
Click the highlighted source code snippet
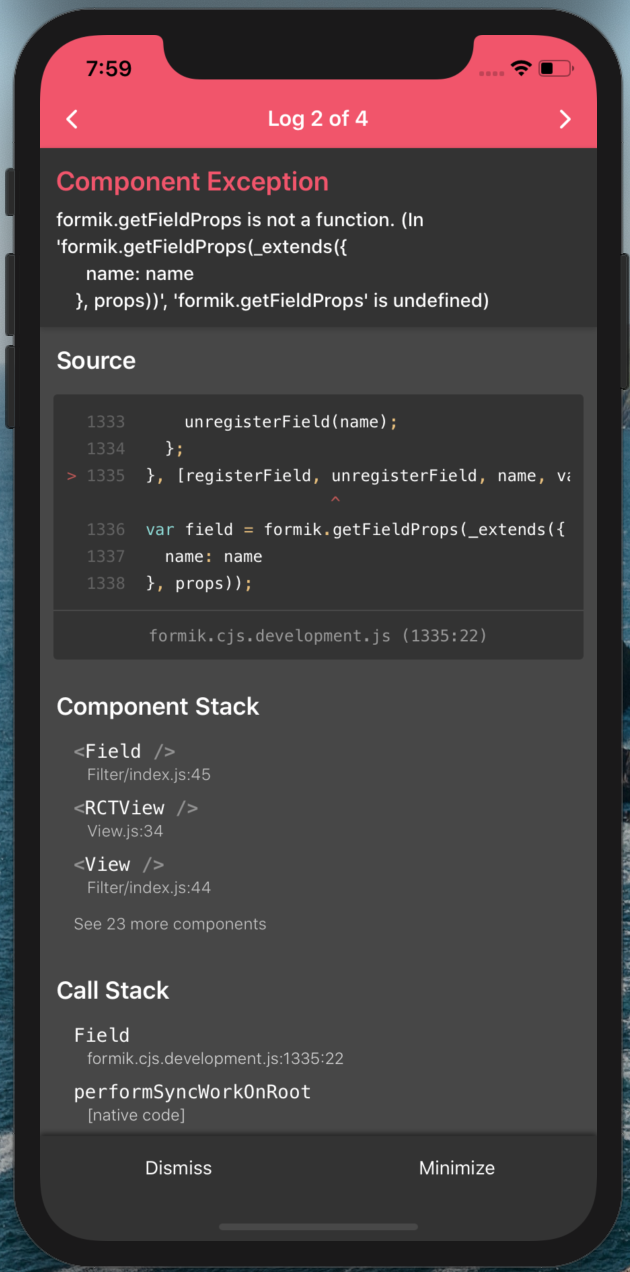318,502
